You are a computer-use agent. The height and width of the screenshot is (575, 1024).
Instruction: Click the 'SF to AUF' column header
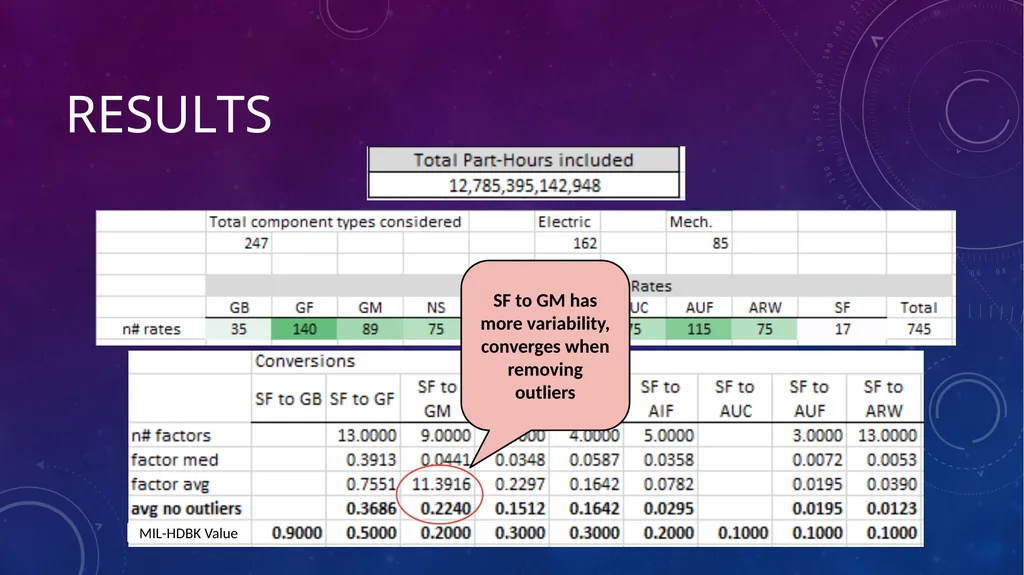point(809,399)
